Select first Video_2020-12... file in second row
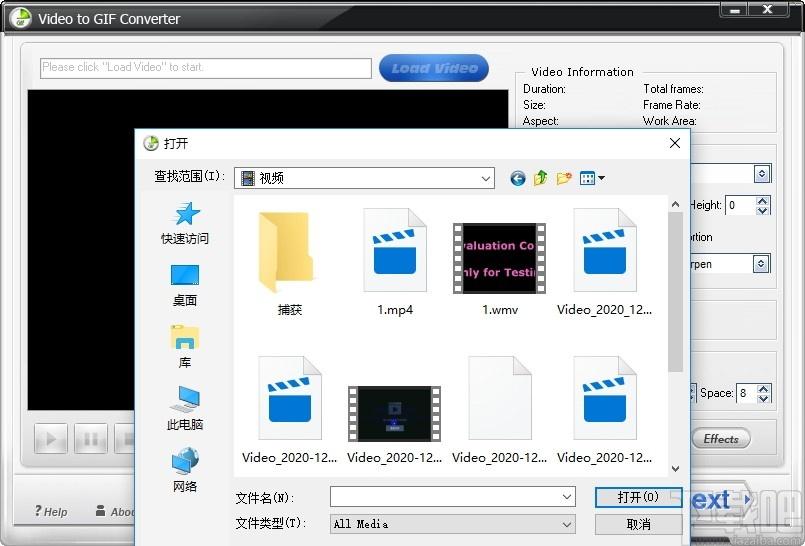Image resolution: width=805 pixels, height=546 pixels. [290, 411]
